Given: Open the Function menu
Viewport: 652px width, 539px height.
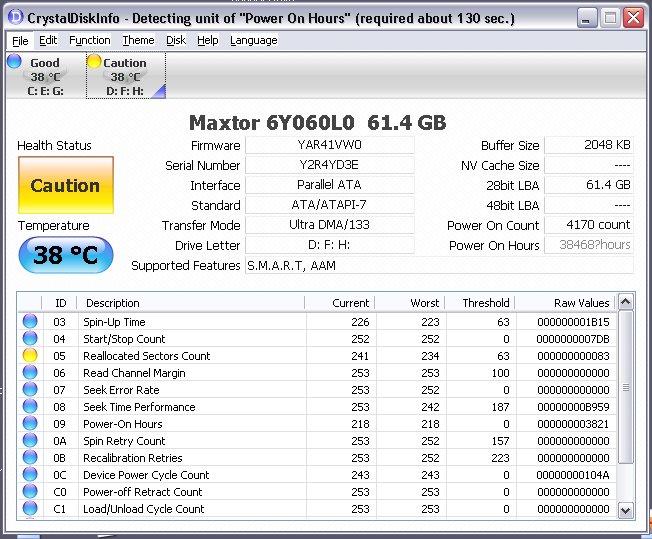Looking at the screenshot, I should click(90, 40).
